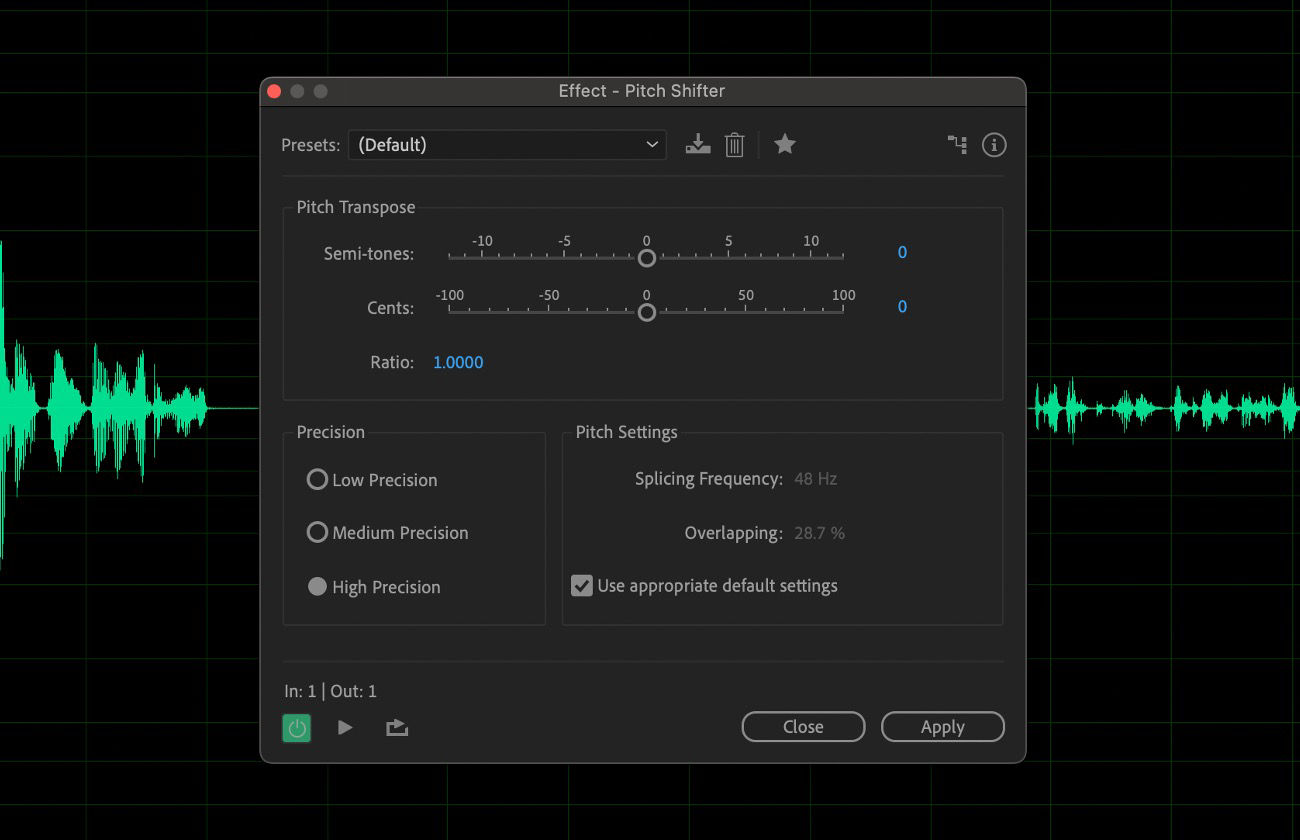This screenshot has height=840, width=1300.
Task: Close the Pitch Shifter dialog
Action: [x=802, y=727]
